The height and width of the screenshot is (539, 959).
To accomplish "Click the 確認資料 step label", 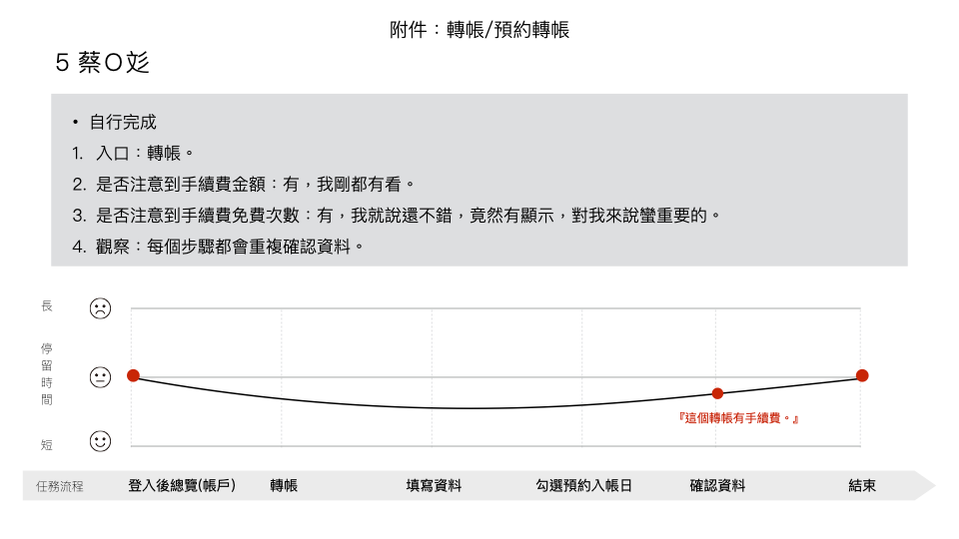I will click(x=717, y=486).
